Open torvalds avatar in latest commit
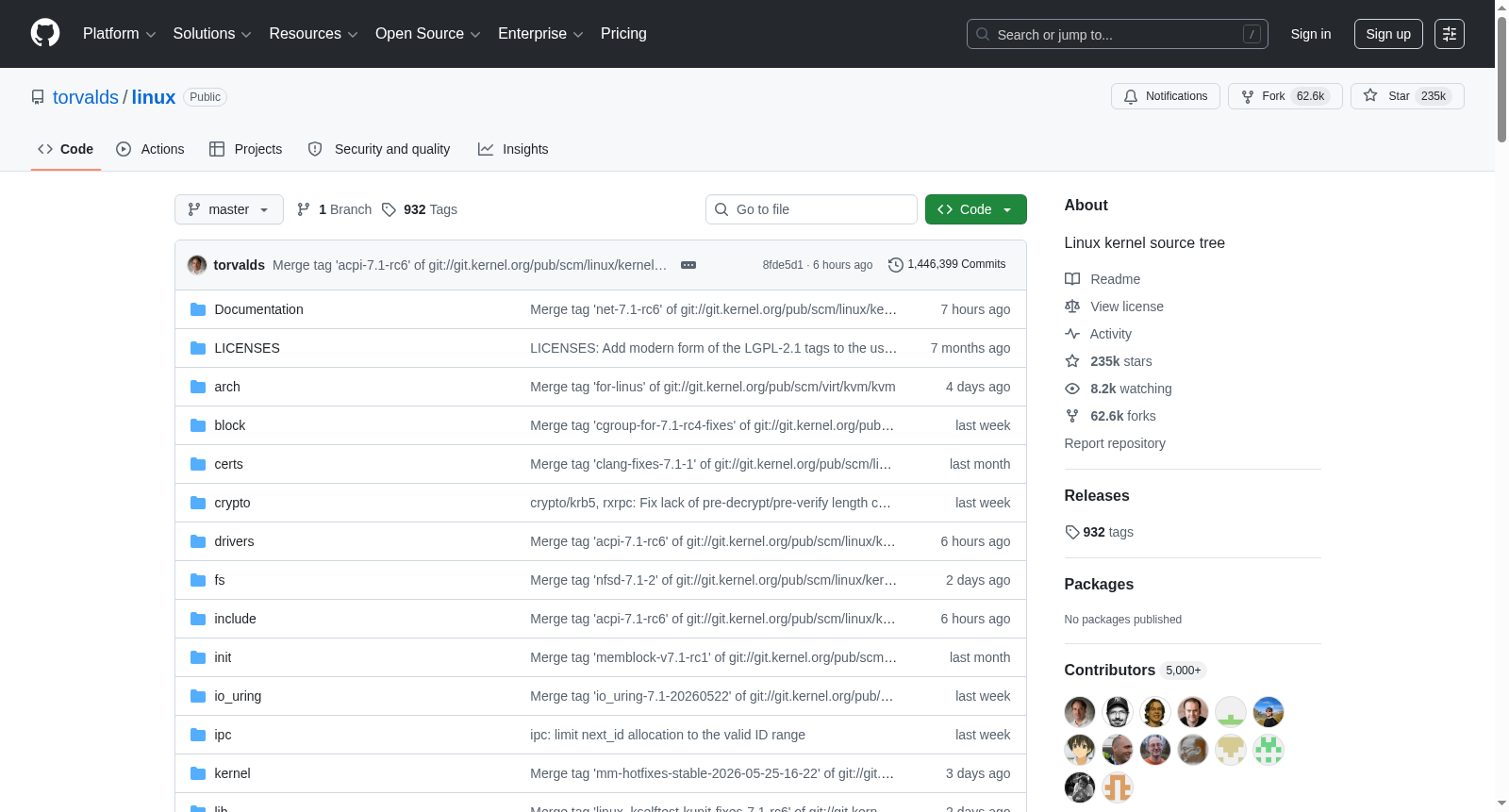Image resolution: width=1509 pixels, height=812 pixels. pyautogui.click(x=197, y=265)
